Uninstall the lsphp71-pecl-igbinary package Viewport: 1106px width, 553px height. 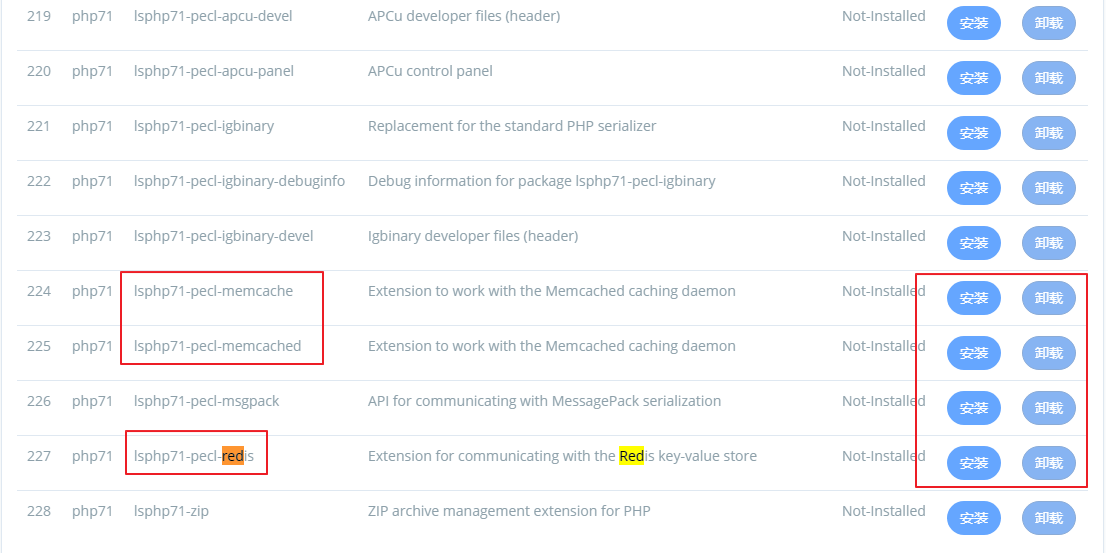(x=1049, y=133)
